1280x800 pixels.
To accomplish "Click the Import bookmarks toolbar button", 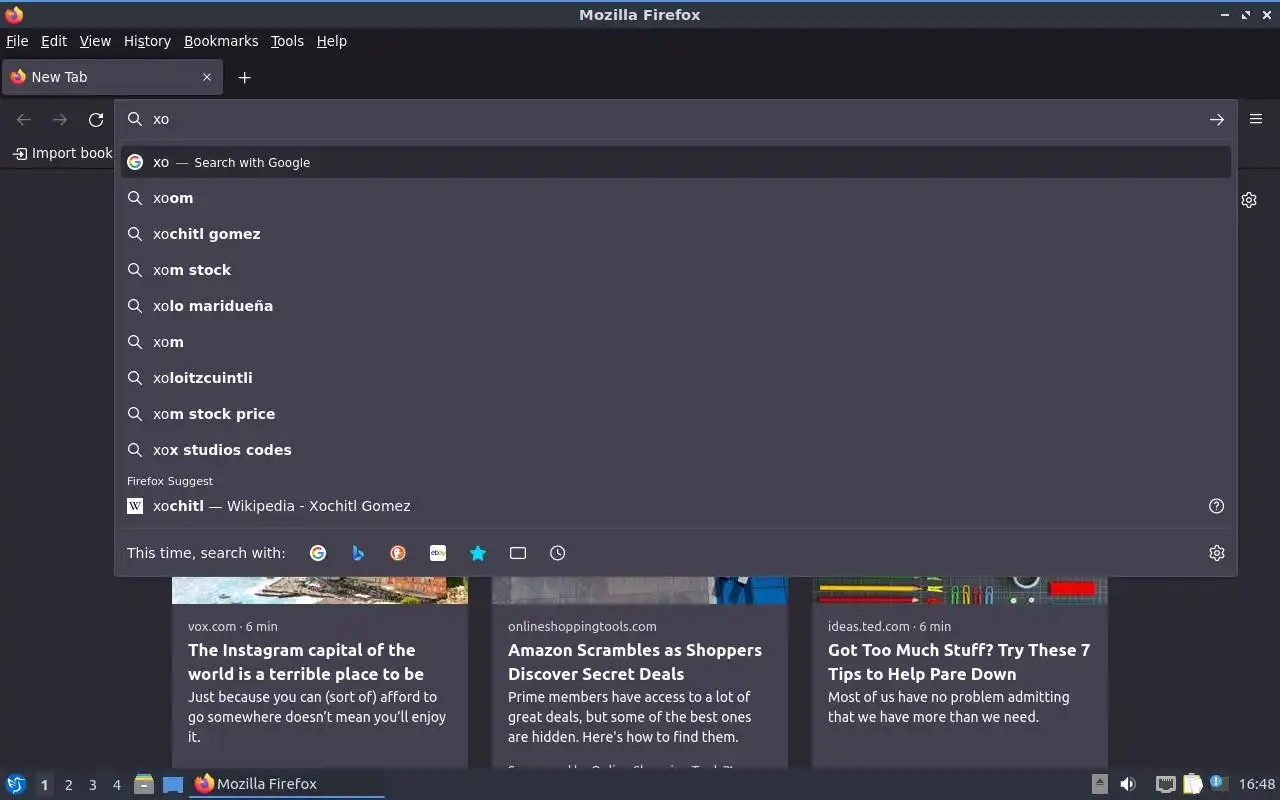I will point(62,153).
